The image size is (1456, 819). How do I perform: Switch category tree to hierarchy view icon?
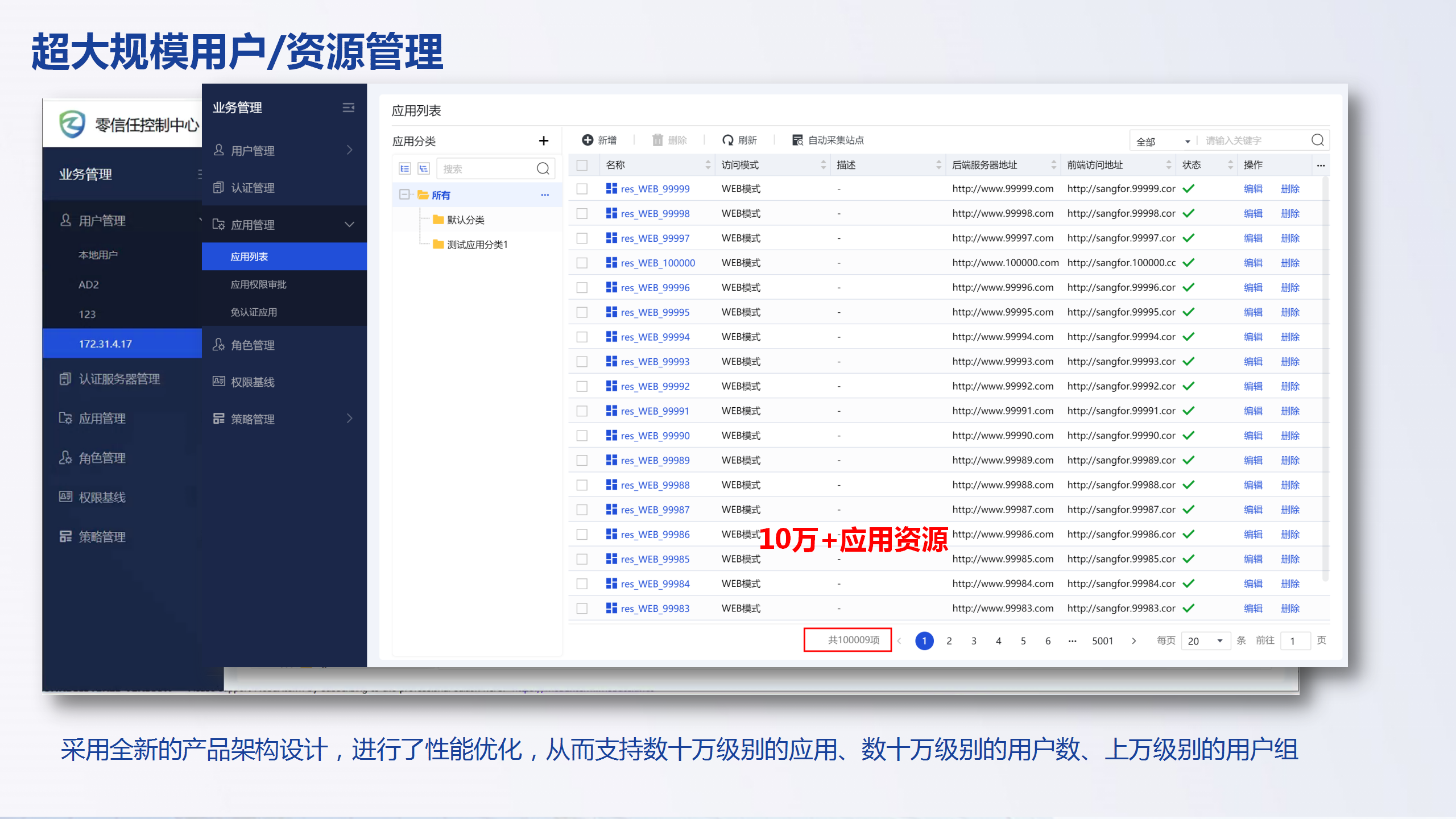(424, 168)
